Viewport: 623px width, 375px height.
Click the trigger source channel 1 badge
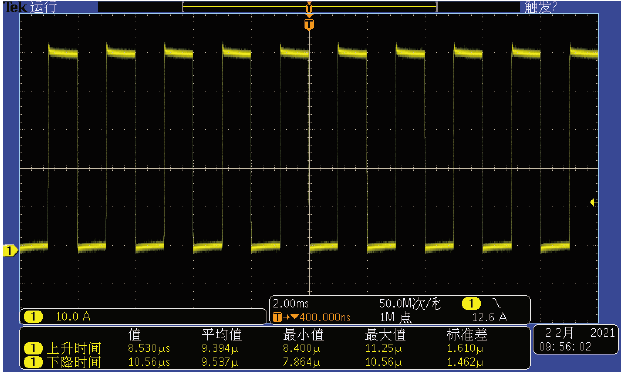tap(471, 304)
